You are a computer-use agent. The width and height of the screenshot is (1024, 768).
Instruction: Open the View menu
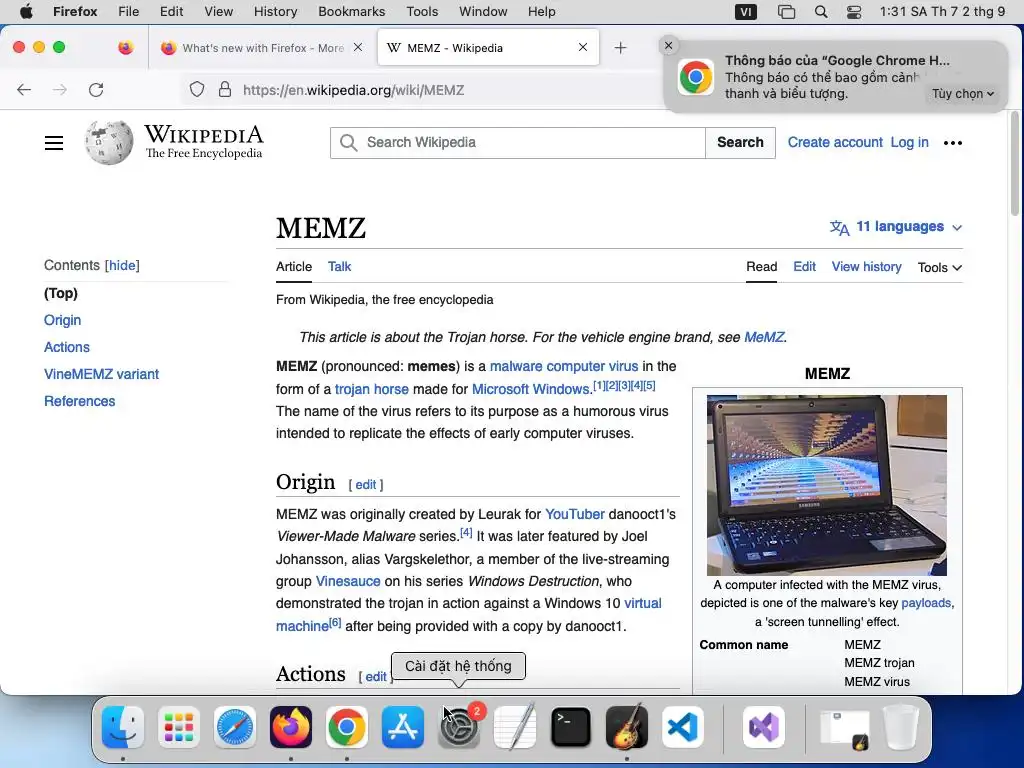(219, 12)
